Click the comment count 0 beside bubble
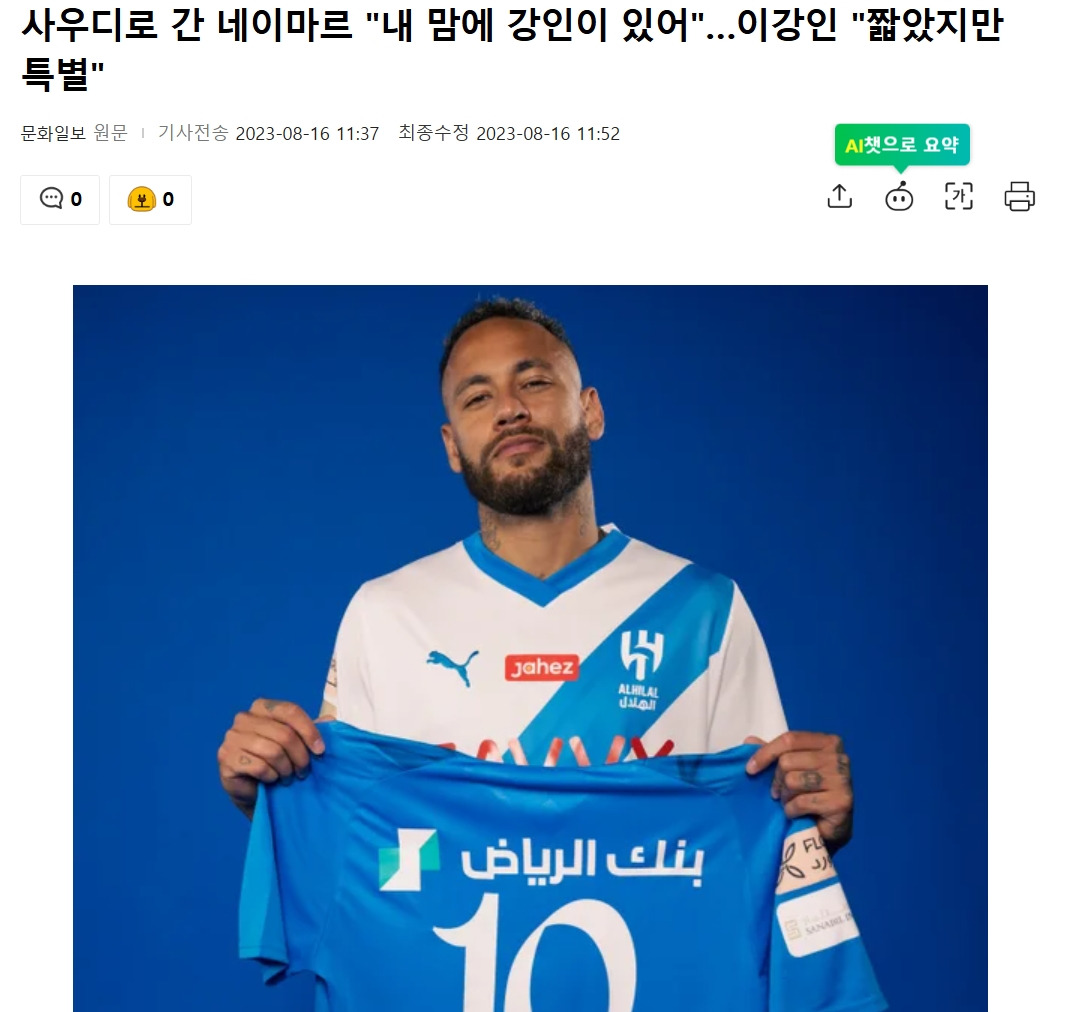Image resolution: width=1080 pixels, height=1012 pixels. (76, 200)
